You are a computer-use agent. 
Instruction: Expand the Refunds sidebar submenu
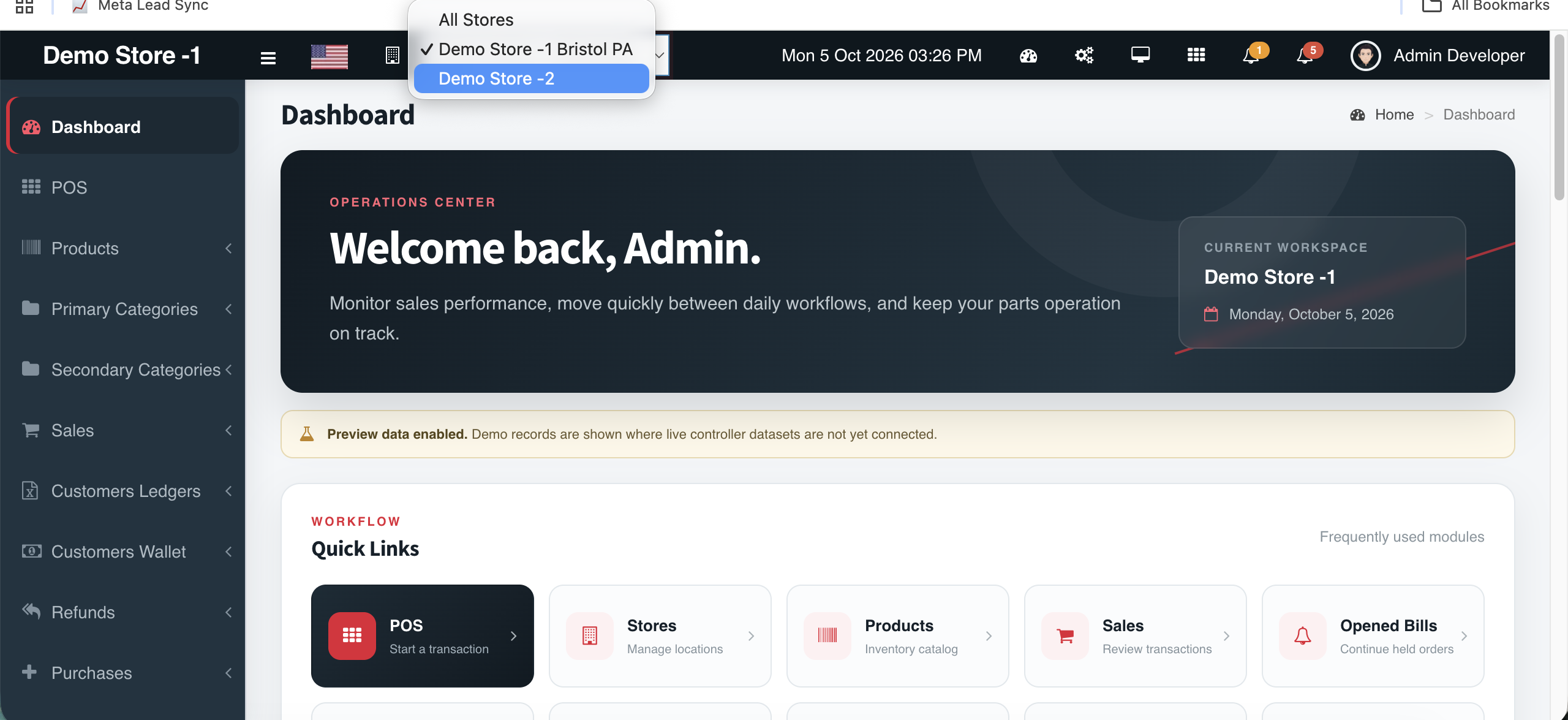(x=123, y=612)
